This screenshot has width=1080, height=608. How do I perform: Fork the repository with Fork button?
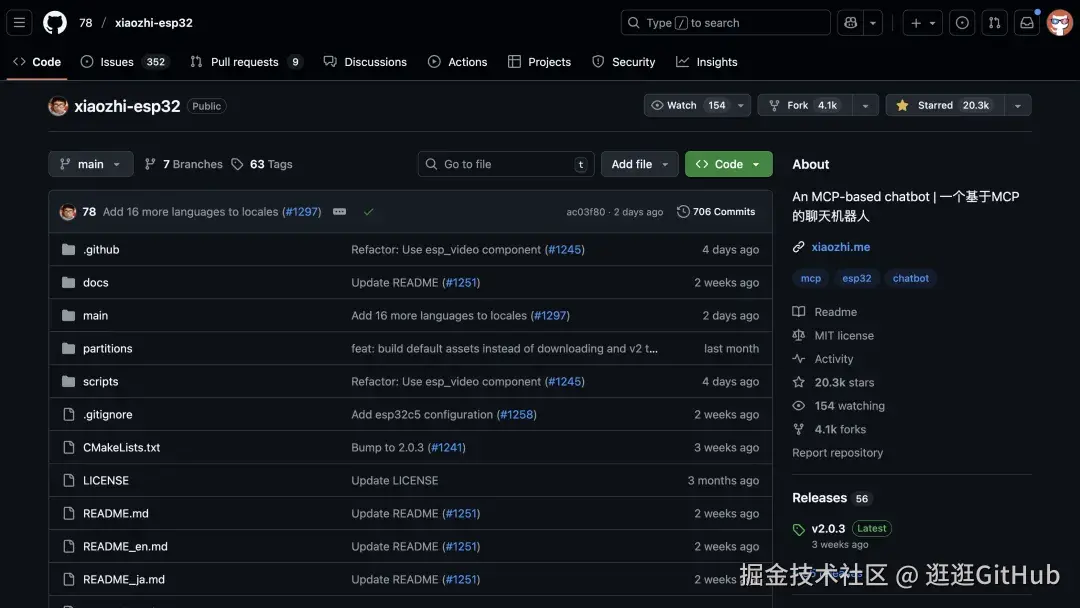pyautogui.click(x=805, y=105)
